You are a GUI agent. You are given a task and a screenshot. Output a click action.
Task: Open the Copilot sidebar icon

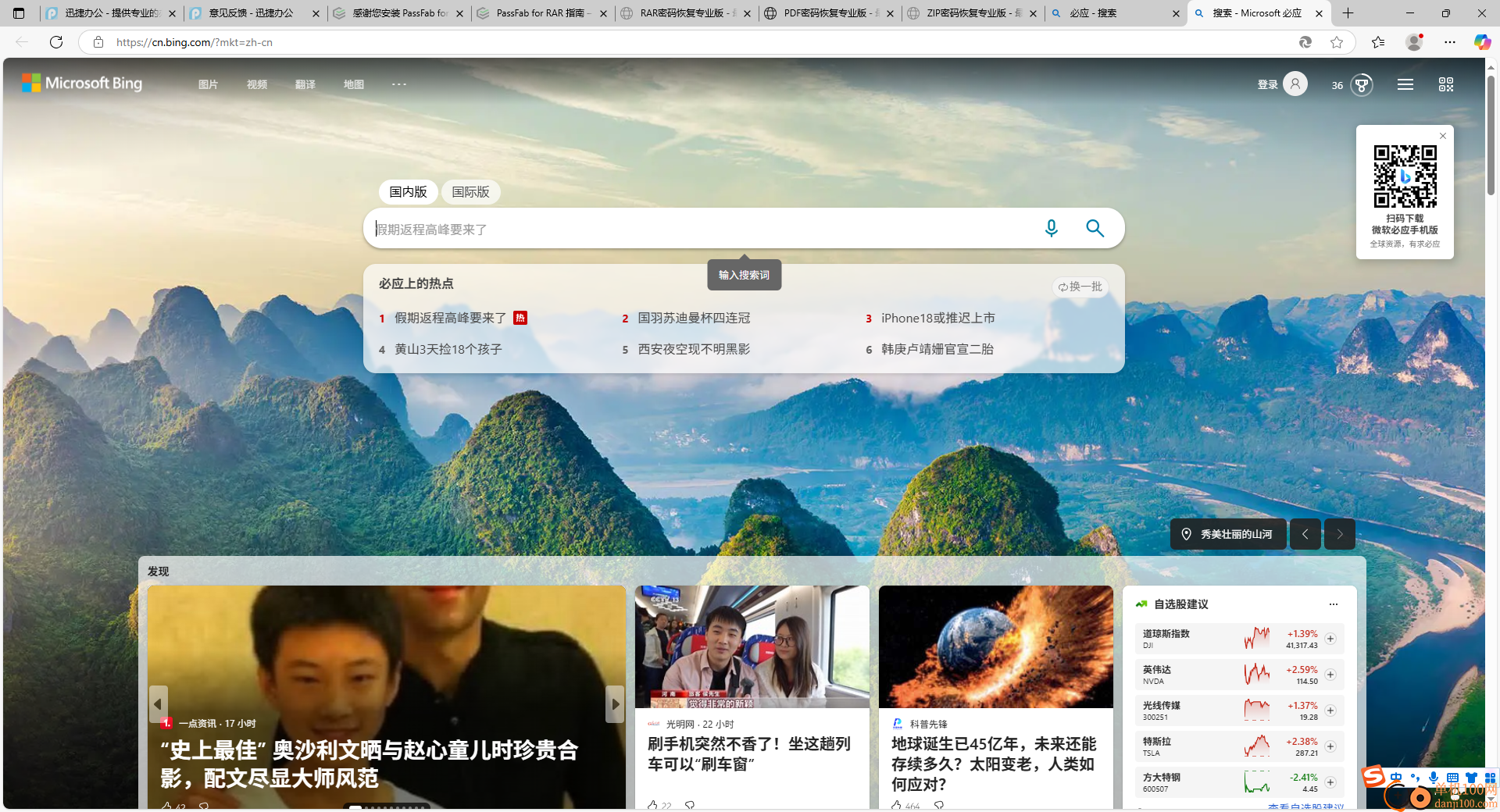[x=1482, y=42]
